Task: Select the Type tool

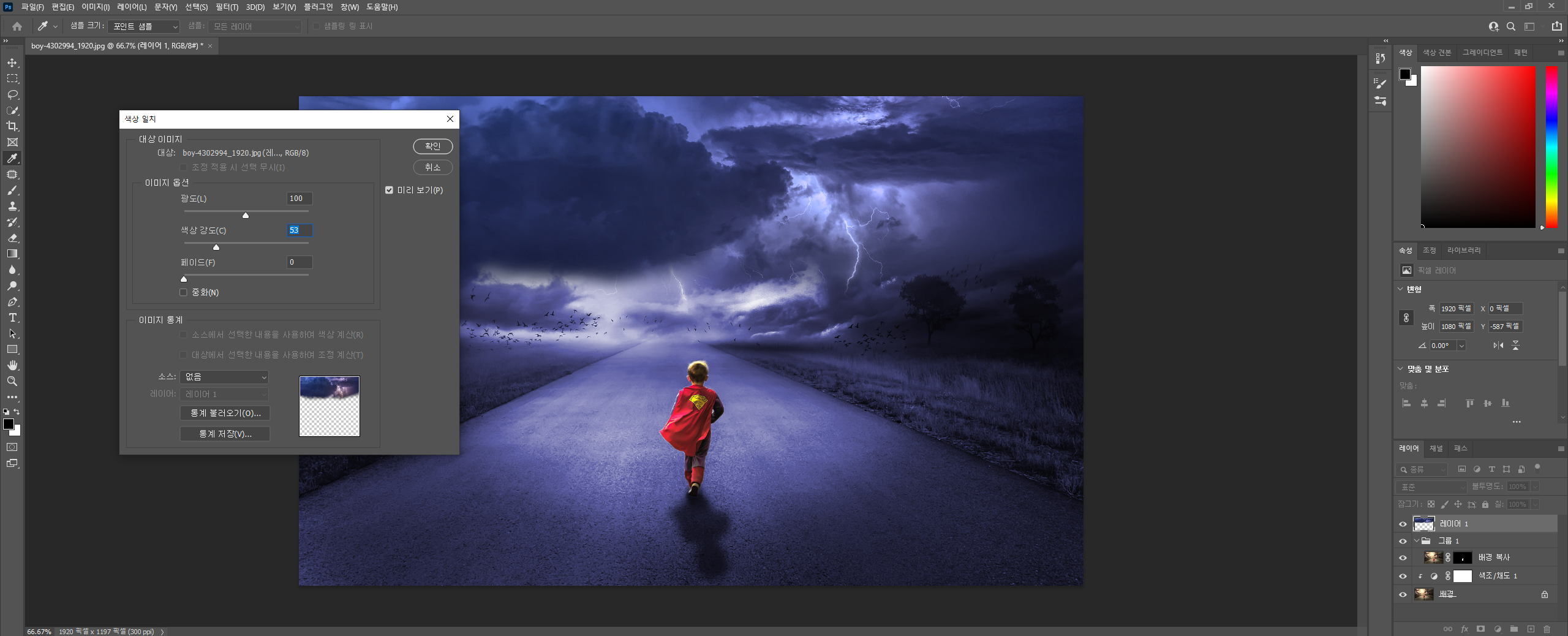Action: click(12, 317)
